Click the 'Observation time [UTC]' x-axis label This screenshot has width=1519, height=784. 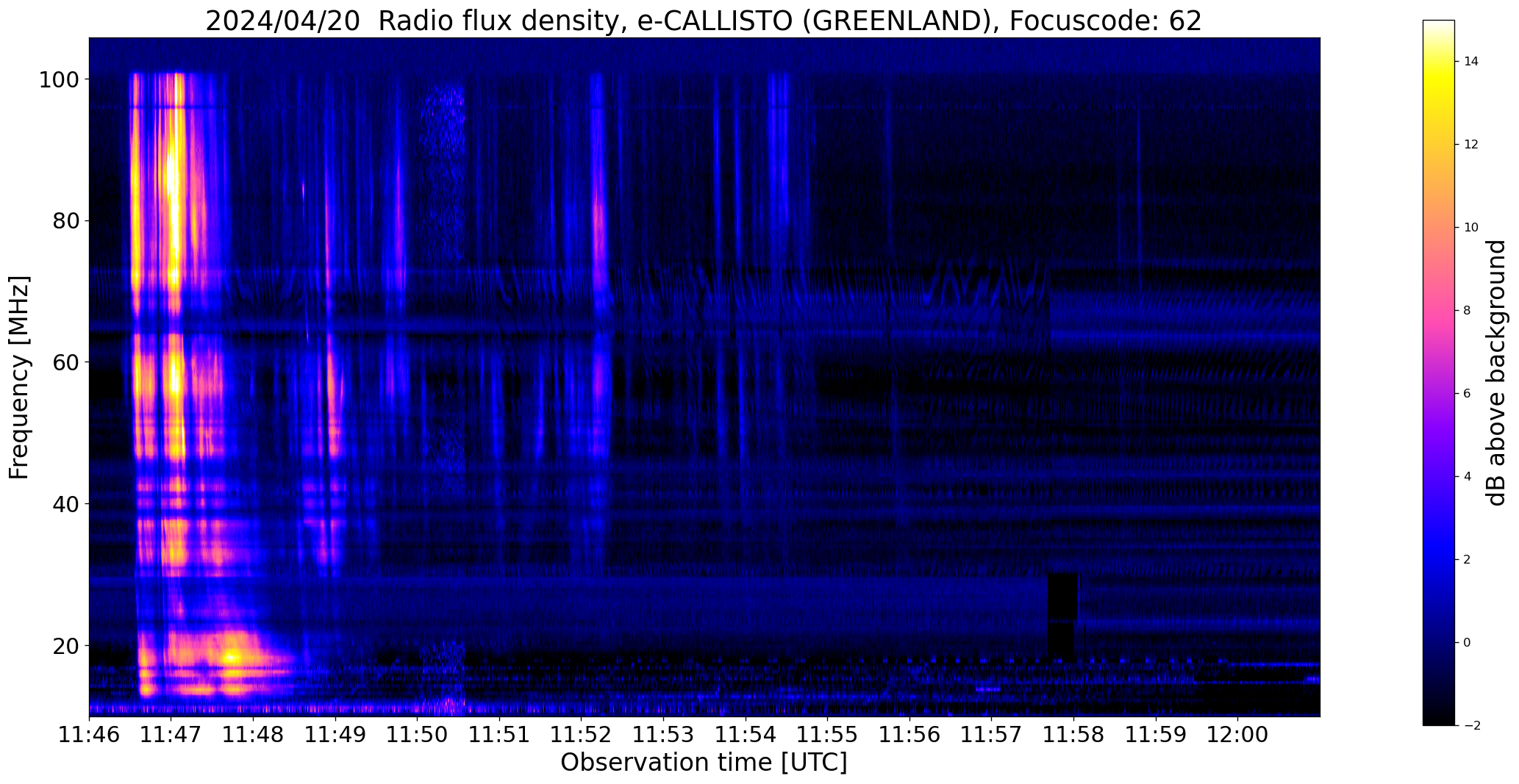tap(704, 762)
